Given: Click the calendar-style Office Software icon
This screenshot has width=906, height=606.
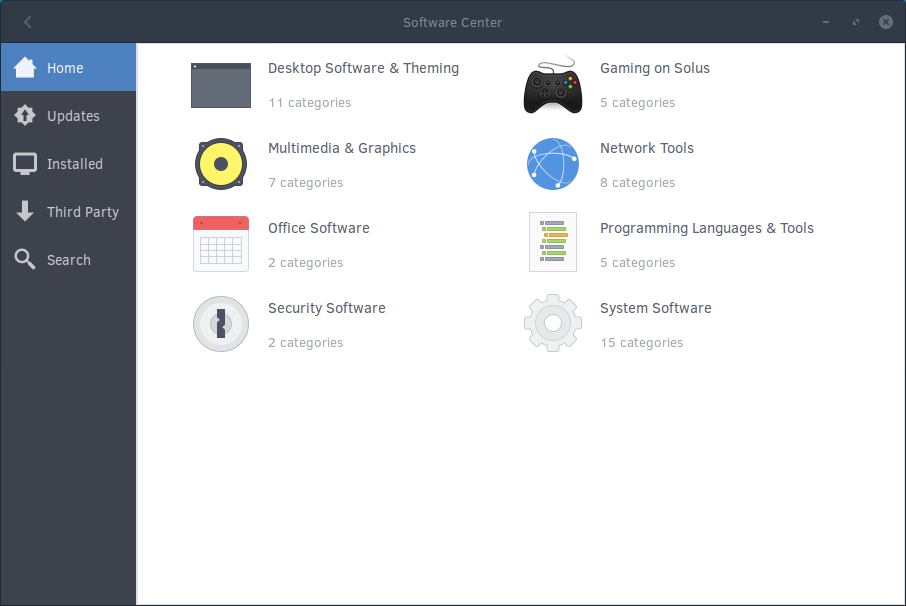Looking at the screenshot, I should point(220,244).
